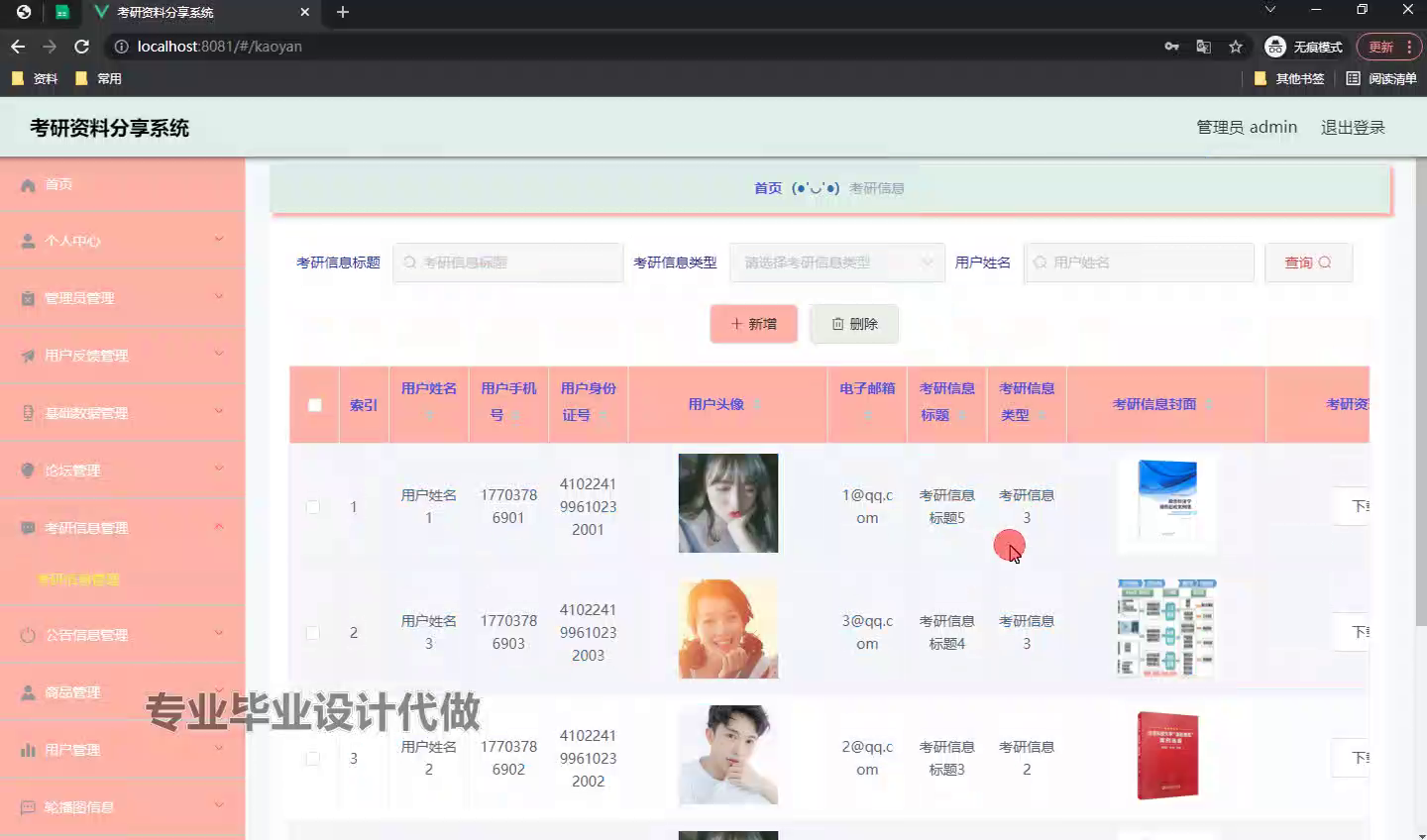1427x840 pixels.
Task: Open the 基础数据管理 sidebar menu
Action: (x=122, y=413)
